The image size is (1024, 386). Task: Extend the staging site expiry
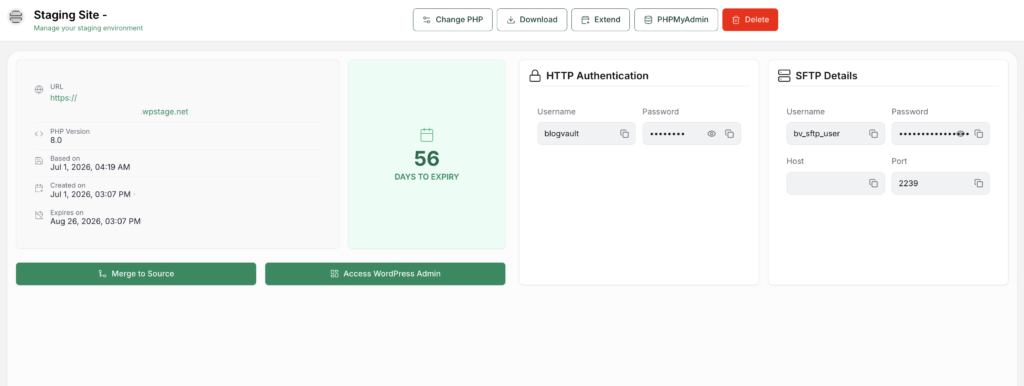600,20
